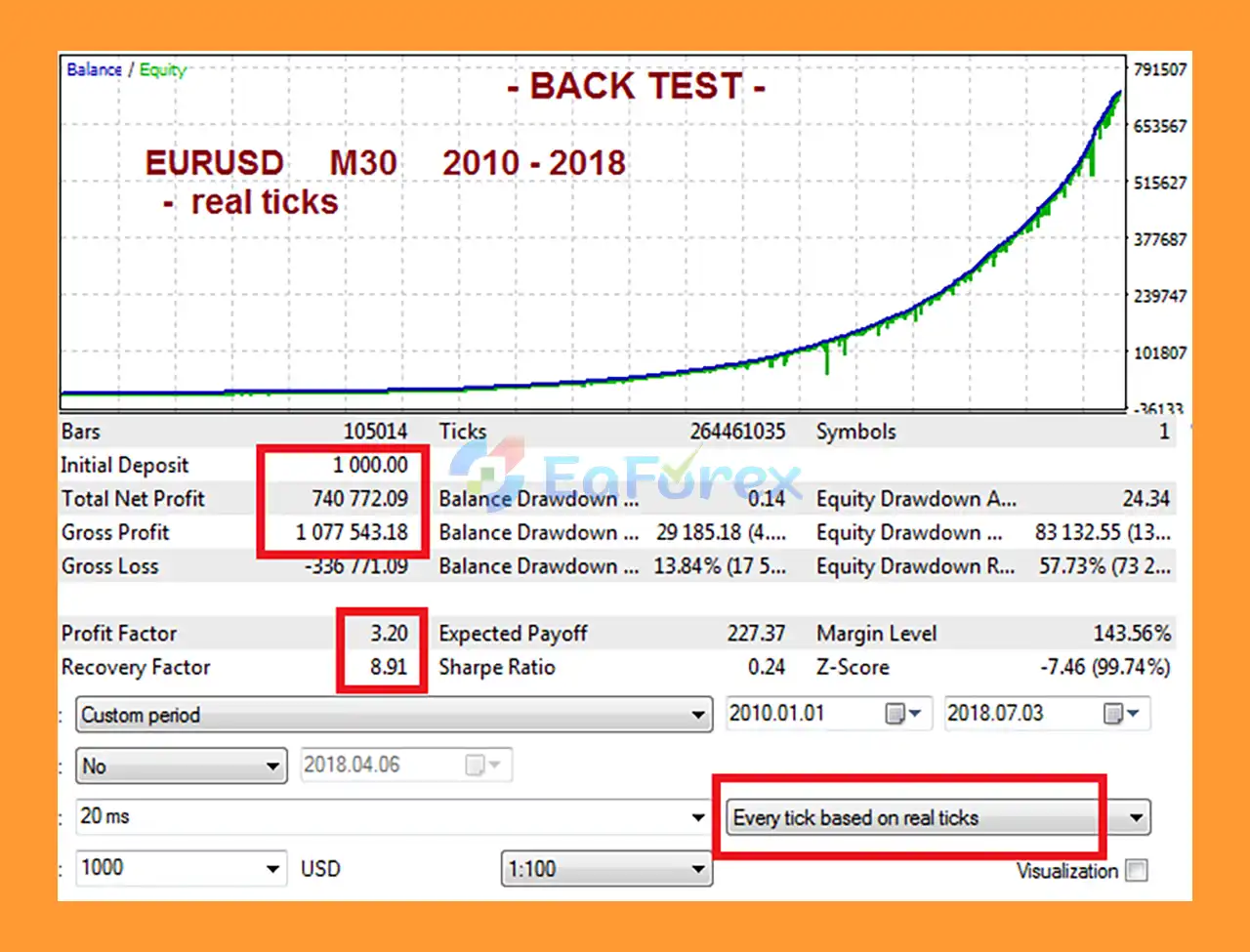Select the Recovery Factor value 8.91

[389, 668]
